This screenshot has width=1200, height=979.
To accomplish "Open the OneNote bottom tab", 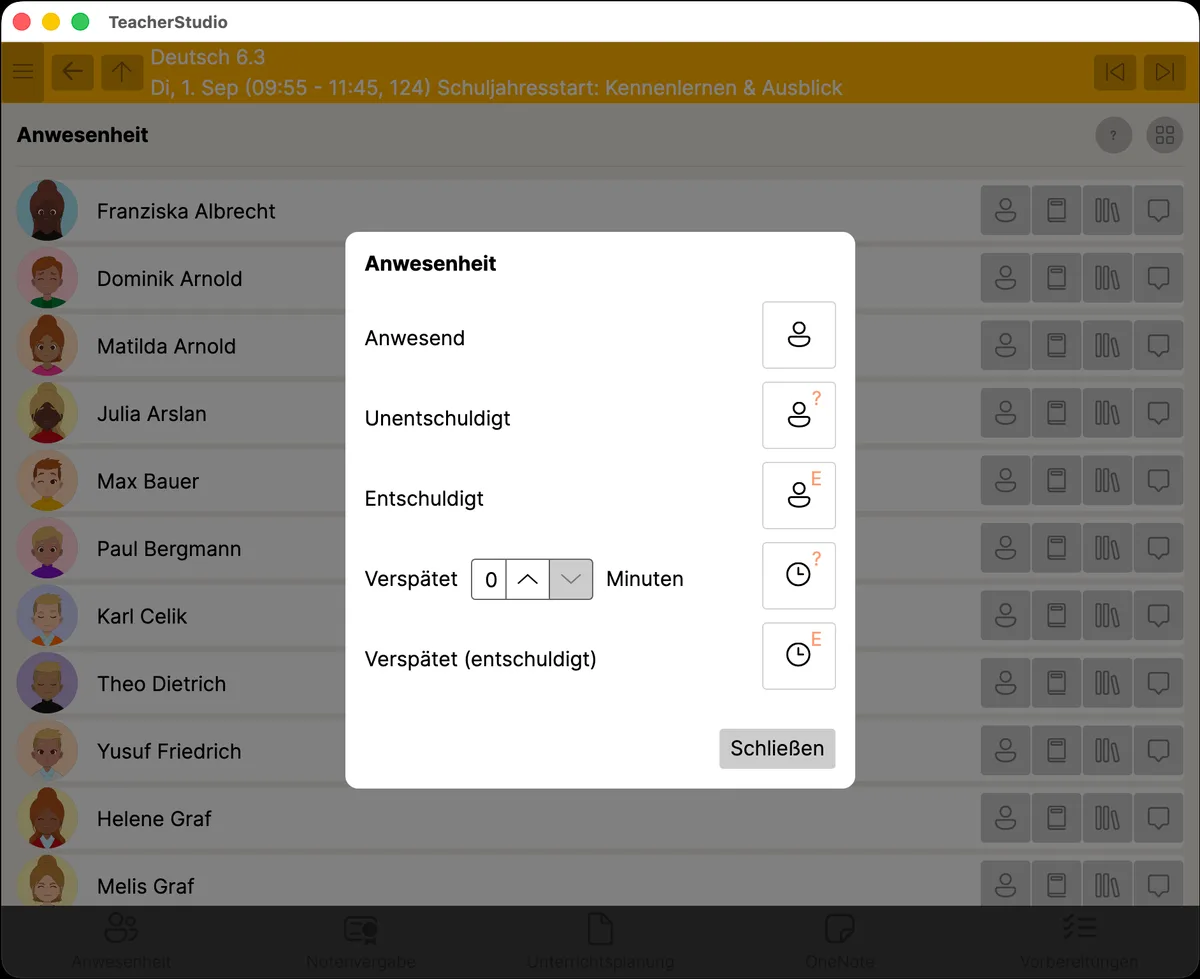I will (x=840, y=942).
